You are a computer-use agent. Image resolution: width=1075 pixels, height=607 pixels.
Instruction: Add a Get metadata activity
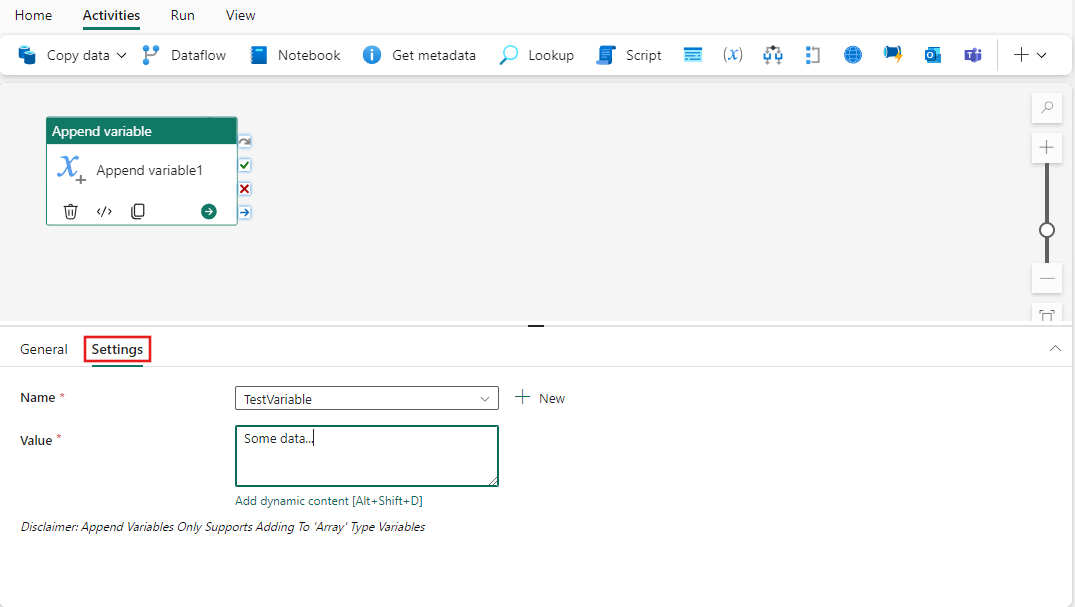point(419,55)
